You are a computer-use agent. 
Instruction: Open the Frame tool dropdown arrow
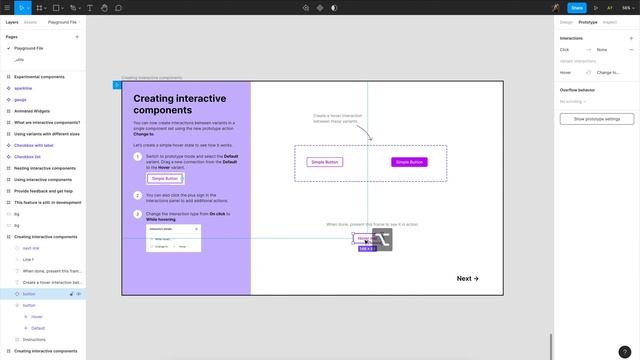(x=45, y=8)
